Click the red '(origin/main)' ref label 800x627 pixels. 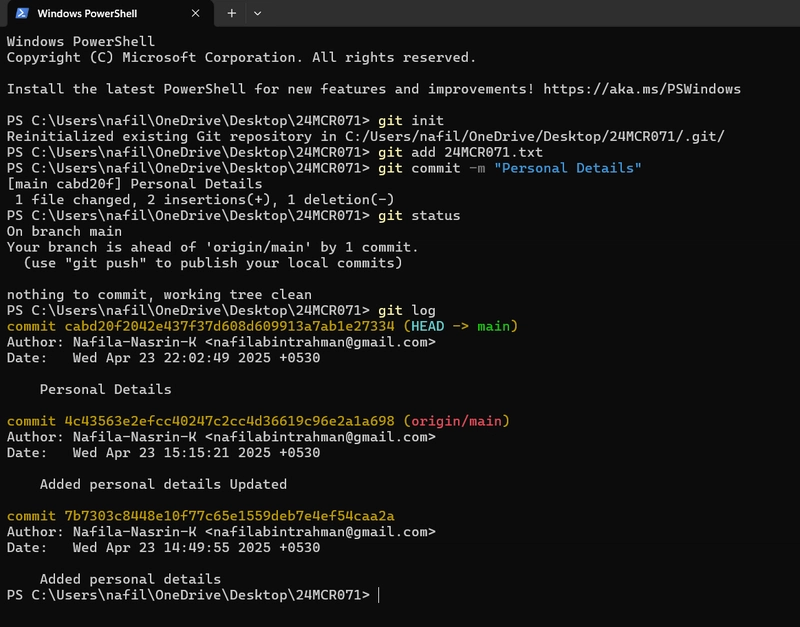(456, 421)
